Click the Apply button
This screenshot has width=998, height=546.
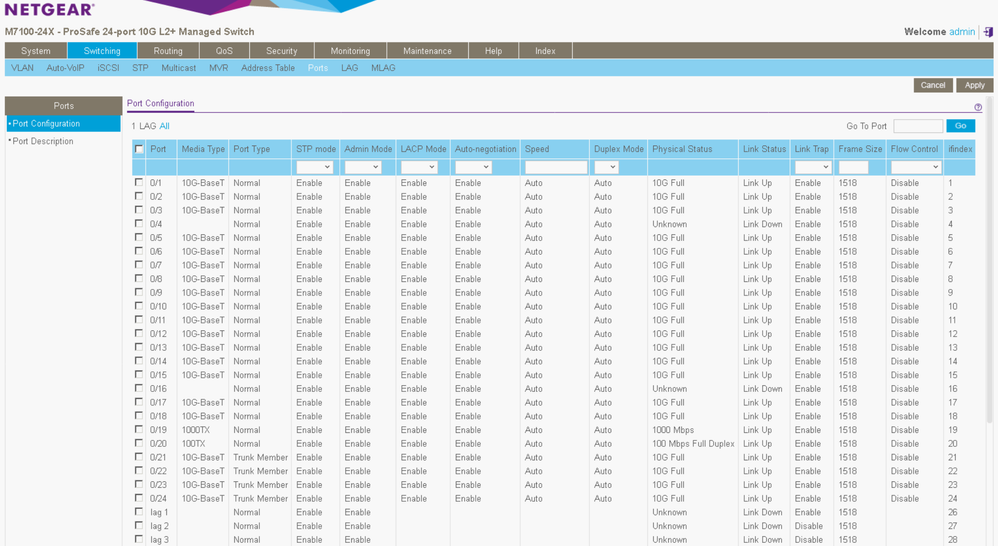[974, 85]
